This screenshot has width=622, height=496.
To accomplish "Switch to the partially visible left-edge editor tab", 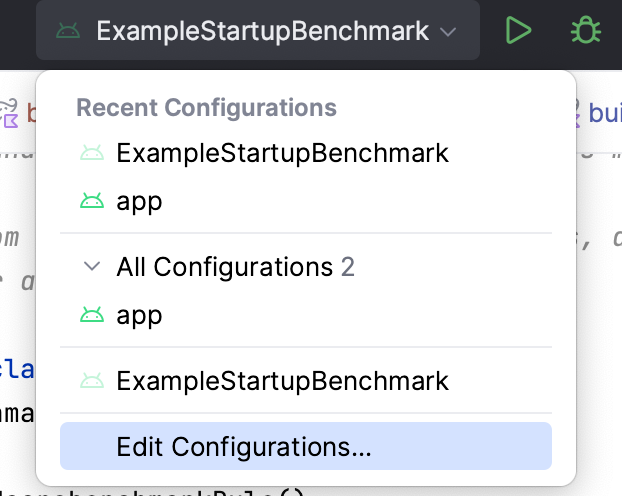I will coord(18,114).
